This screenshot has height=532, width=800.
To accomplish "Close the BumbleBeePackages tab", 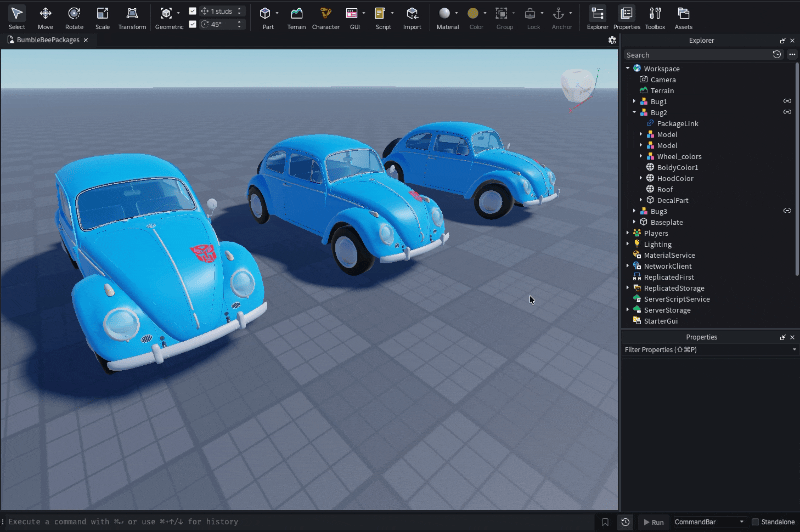I will [x=86, y=40].
